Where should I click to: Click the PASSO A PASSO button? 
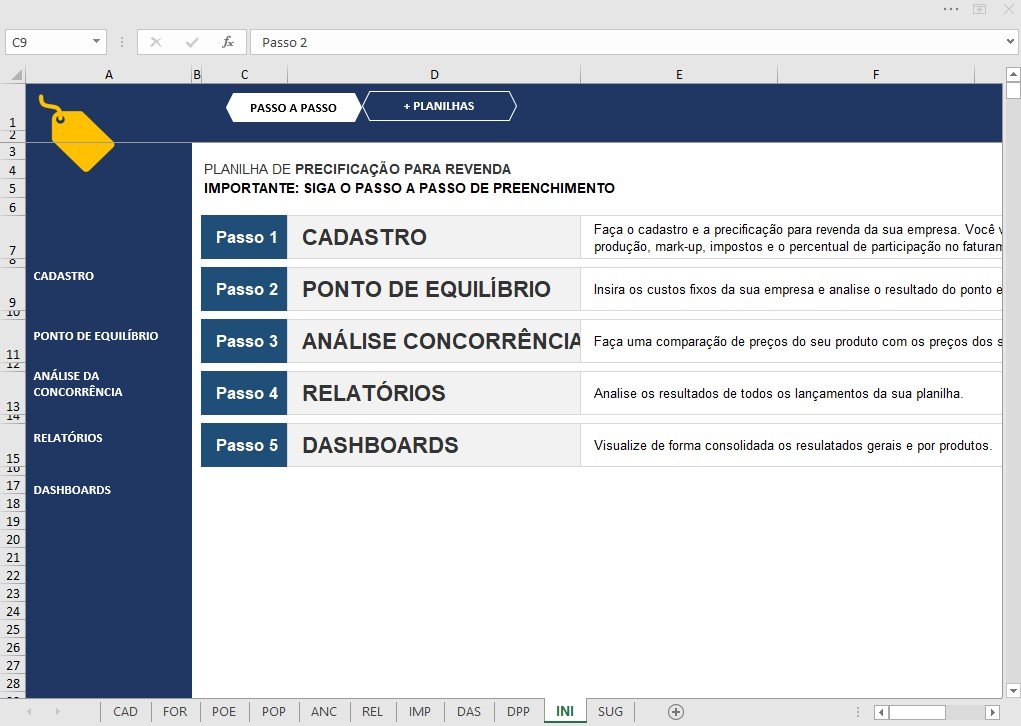pyautogui.click(x=294, y=107)
